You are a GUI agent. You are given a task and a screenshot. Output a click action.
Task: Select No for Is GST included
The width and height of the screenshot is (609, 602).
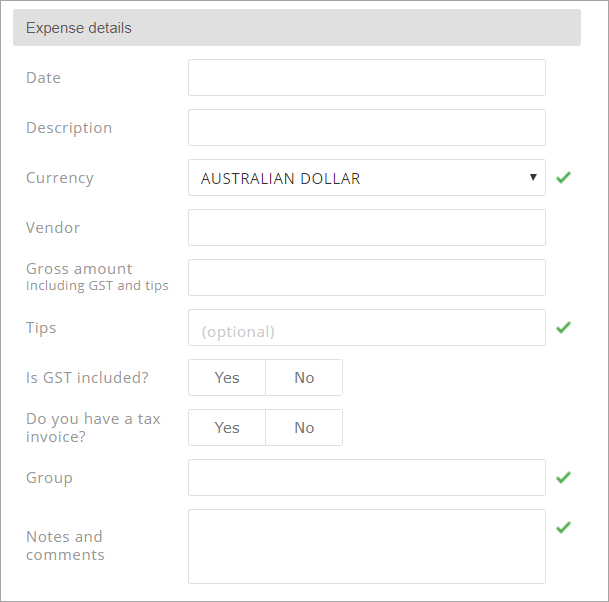pos(304,378)
